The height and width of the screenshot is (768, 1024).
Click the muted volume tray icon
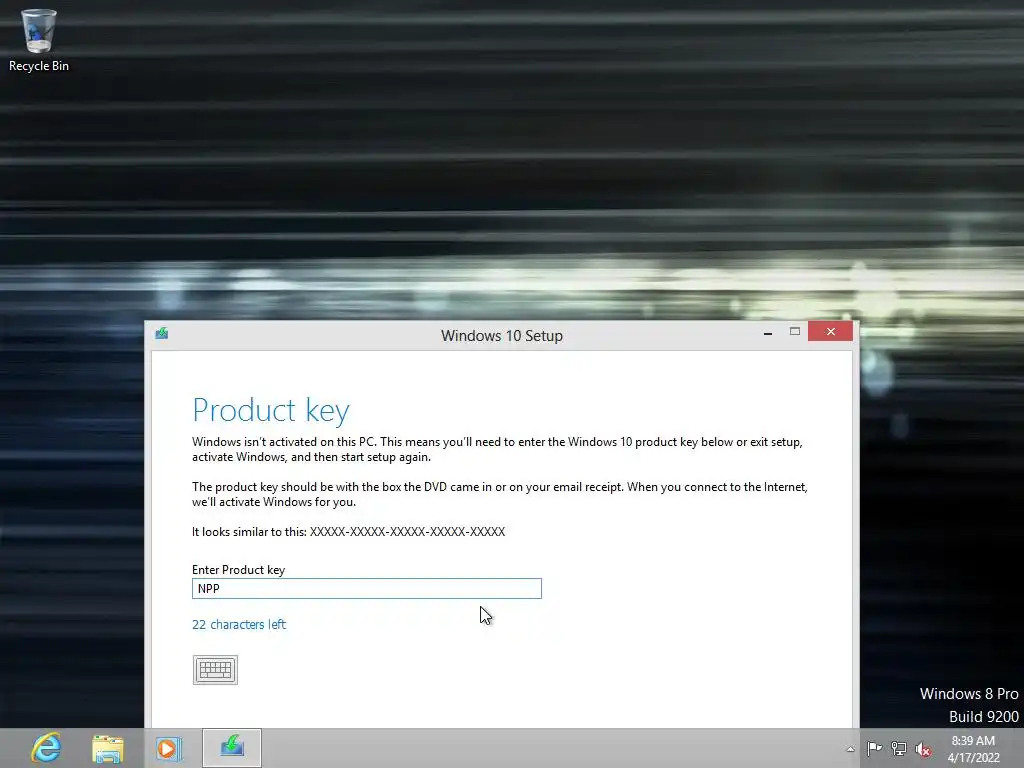(x=923, y=749)
